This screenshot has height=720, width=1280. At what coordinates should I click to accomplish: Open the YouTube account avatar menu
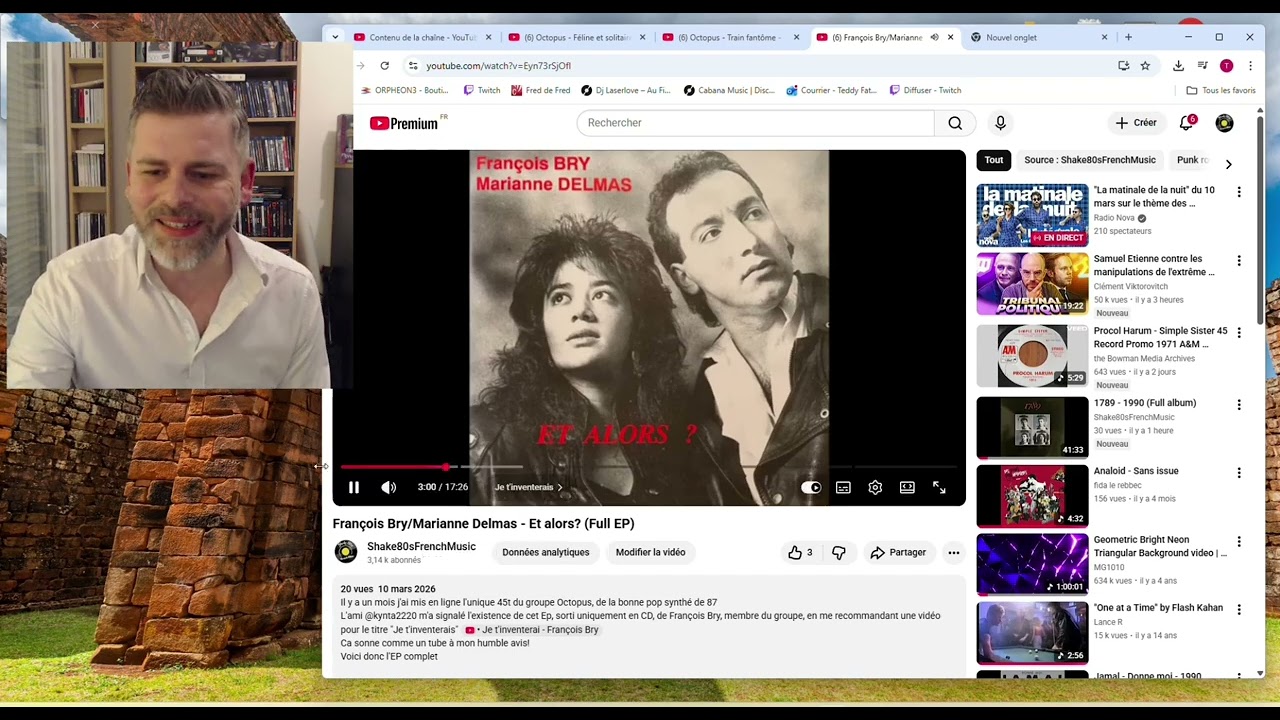point(1224,123)
